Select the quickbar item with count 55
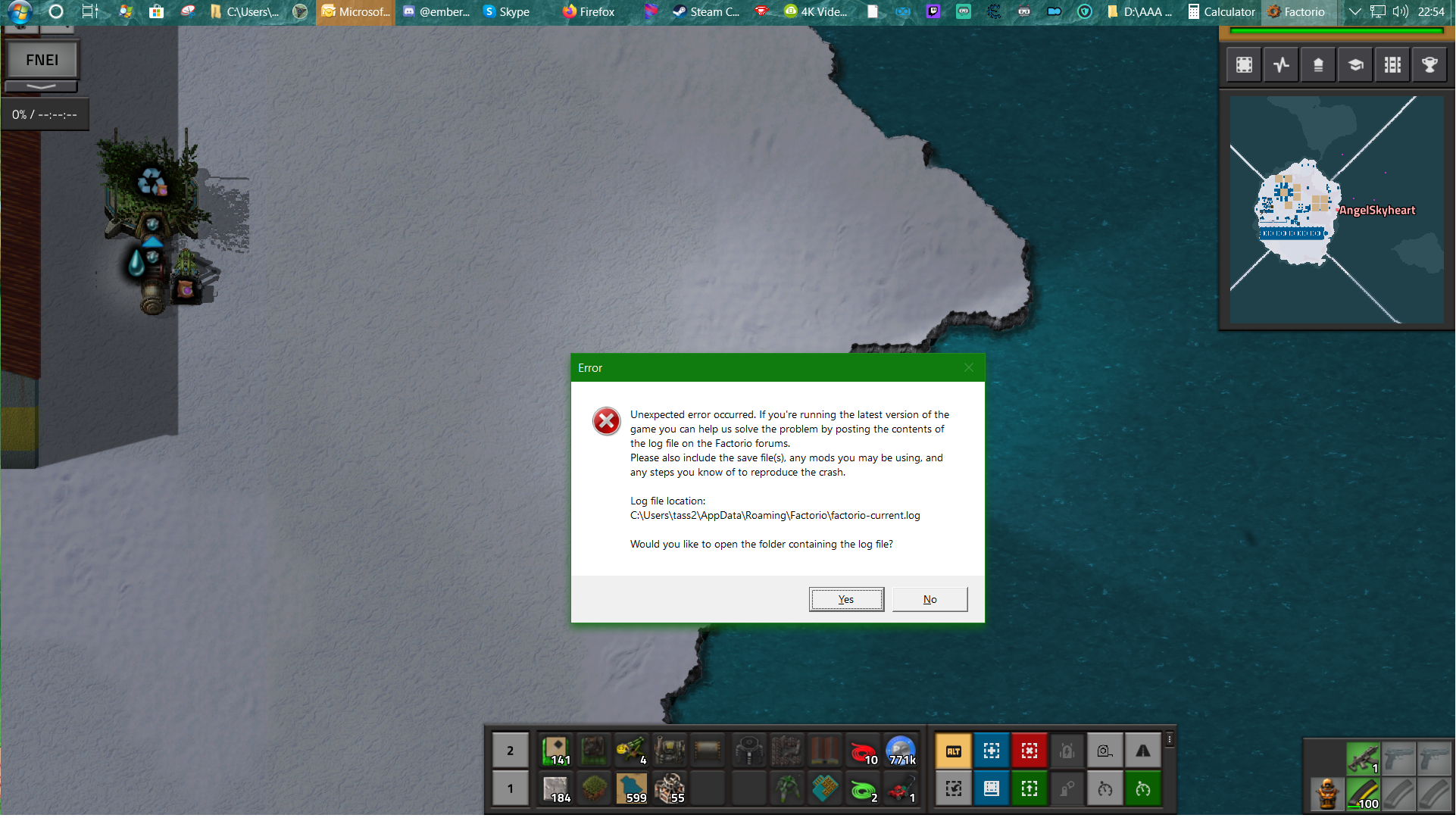 pyautogui.click(x=670, y=788)
